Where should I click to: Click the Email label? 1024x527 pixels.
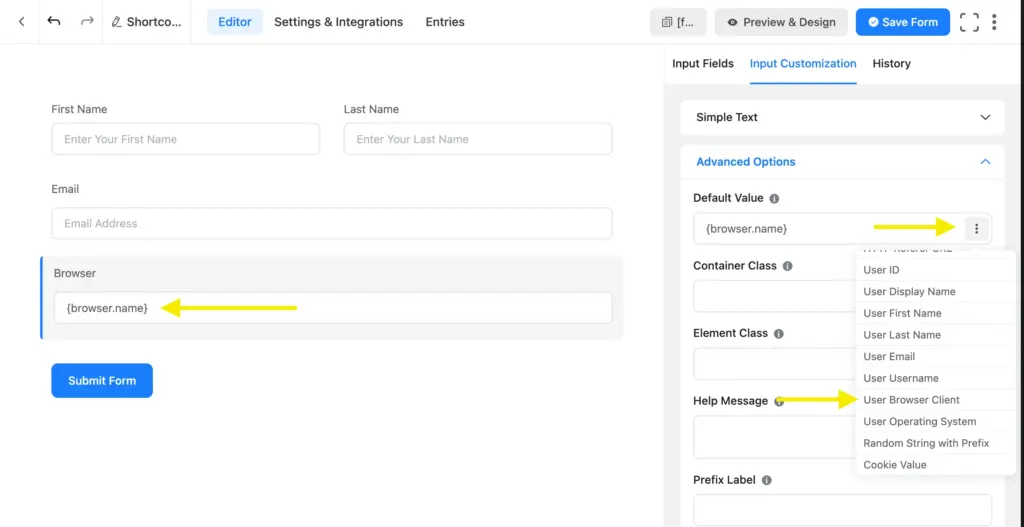pyautogui.click(x=65, y=189)
